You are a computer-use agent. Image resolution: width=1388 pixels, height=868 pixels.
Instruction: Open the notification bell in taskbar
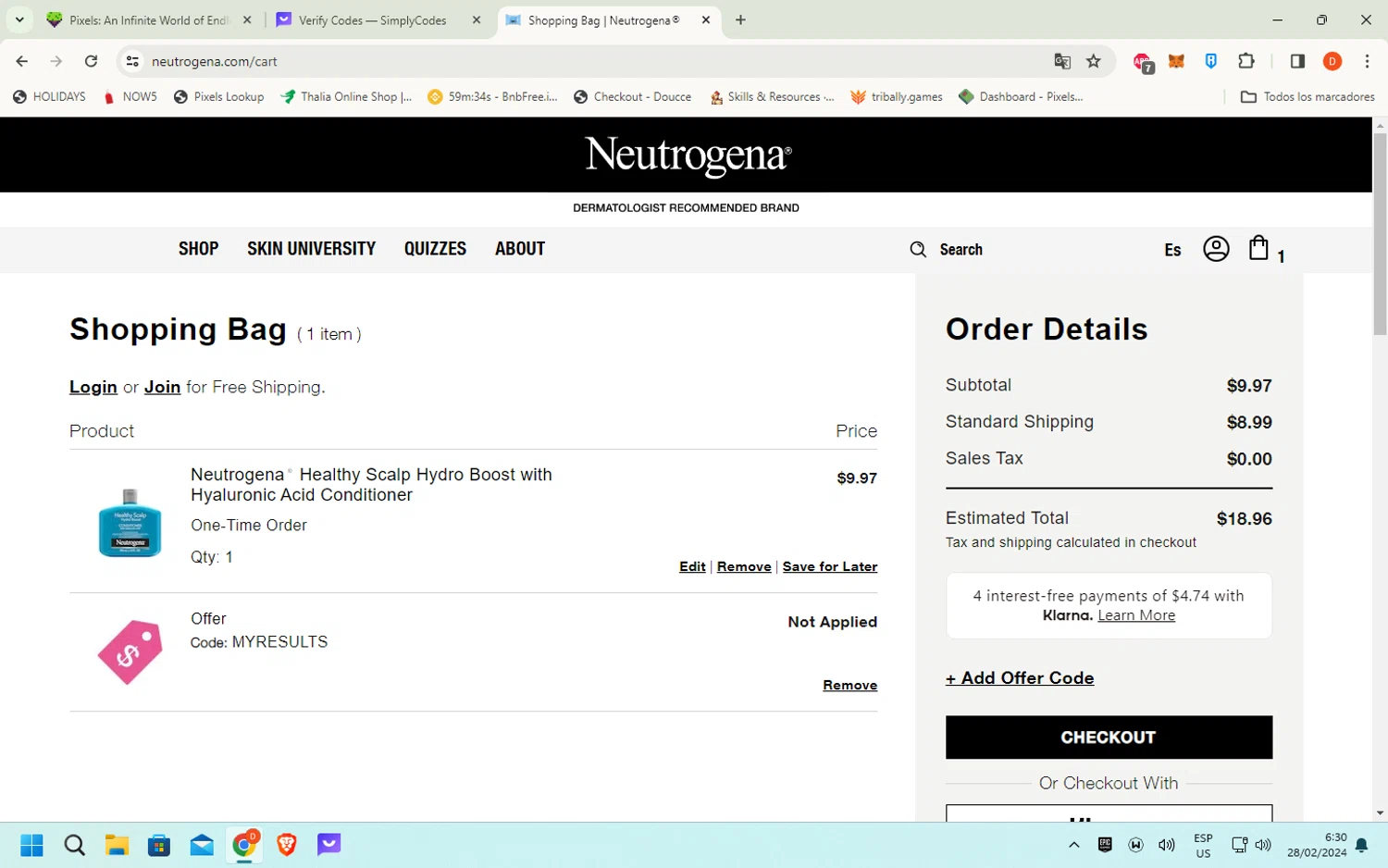(1362, 845)
